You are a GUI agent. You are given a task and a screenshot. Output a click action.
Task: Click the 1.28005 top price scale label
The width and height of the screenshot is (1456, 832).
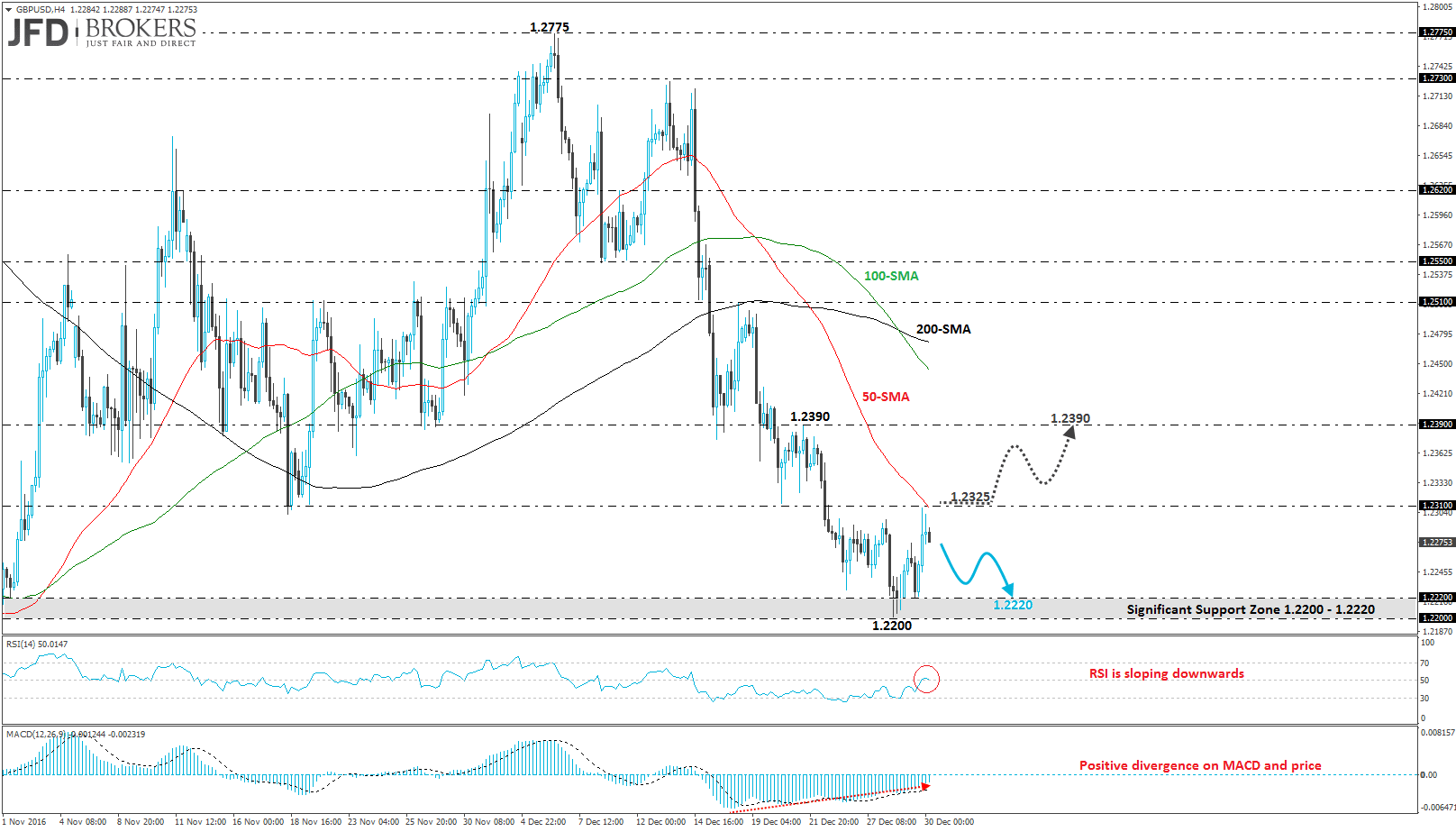[x=1437, y=7]
